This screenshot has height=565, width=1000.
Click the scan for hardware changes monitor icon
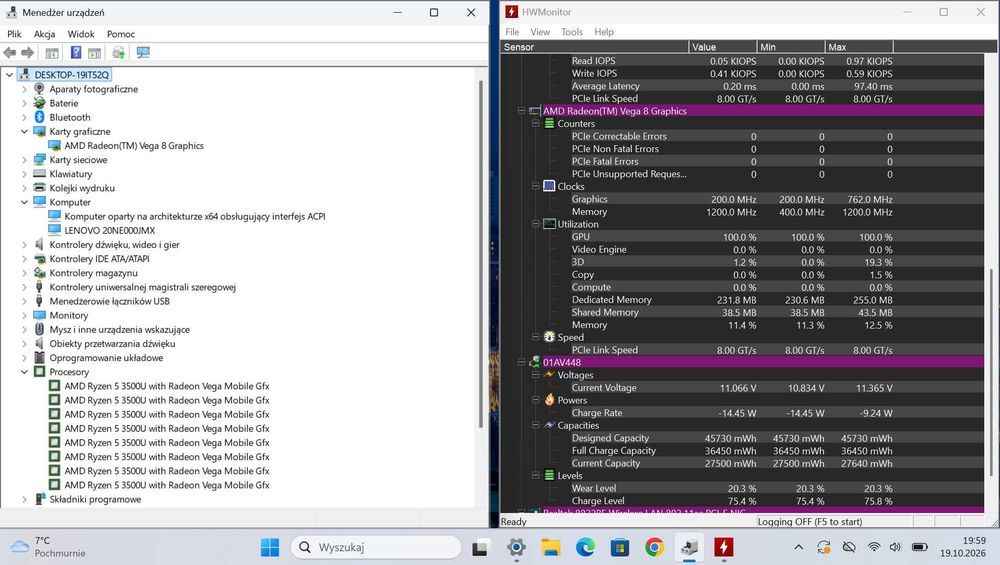click(x=143, y=53)
